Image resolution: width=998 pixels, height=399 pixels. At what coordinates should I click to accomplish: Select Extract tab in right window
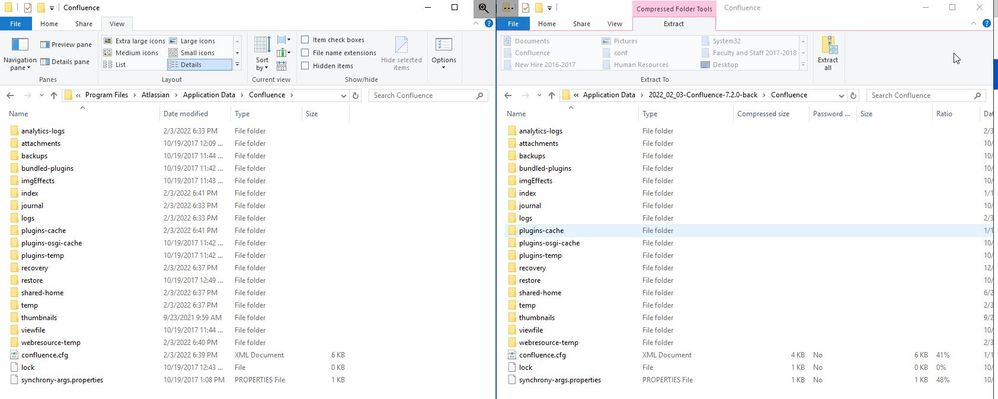[674, 24]
